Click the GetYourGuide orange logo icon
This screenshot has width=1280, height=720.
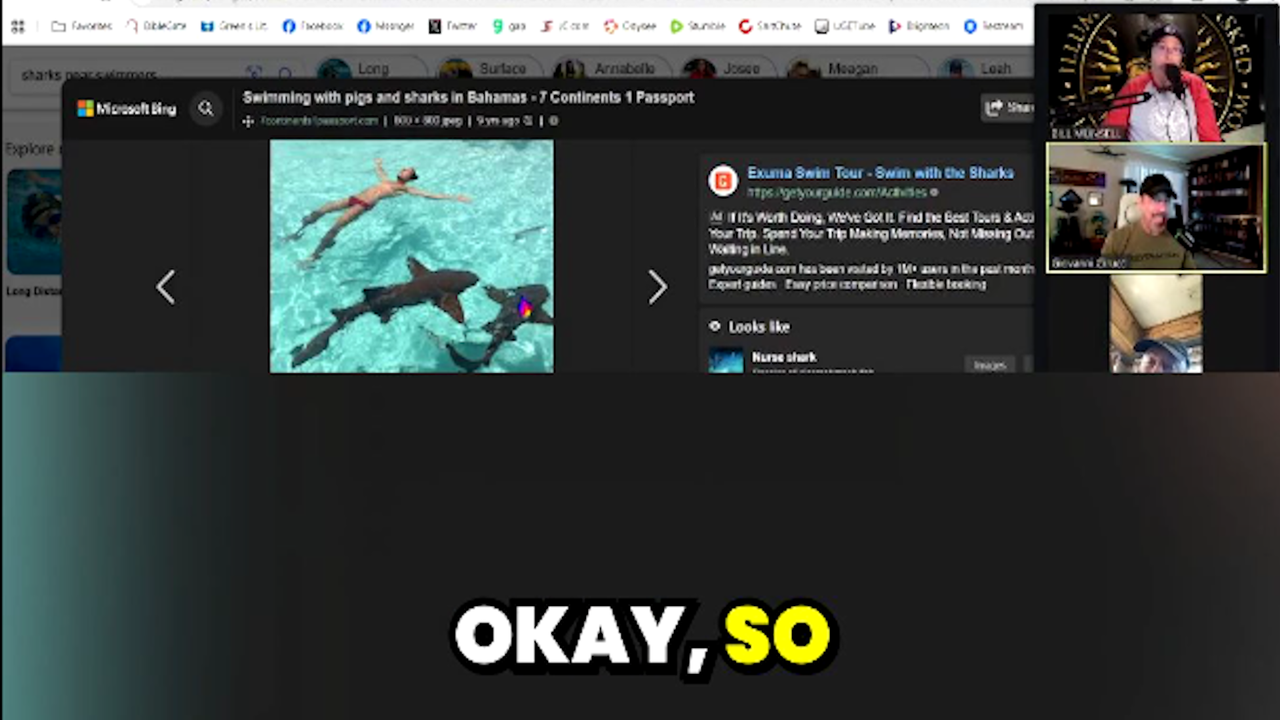point(723,181)
